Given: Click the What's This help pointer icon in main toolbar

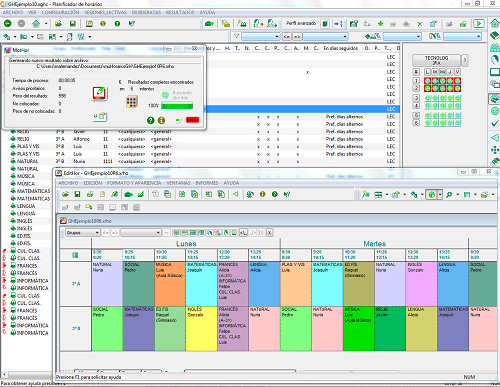Looking at the screenshot, I should coord(132,24).
